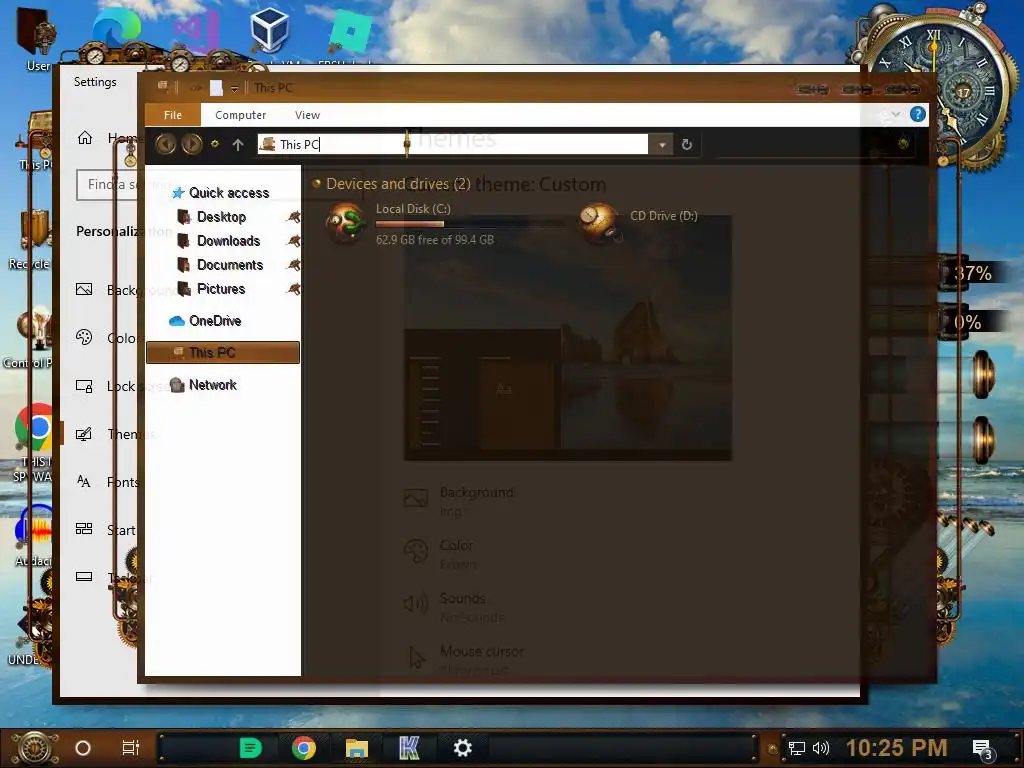The width and height of the screenshot is (1024, 768).
Task: Open the Microsoft Edge desktop icon
Action: pyautogui.click(x=116, y=29)
